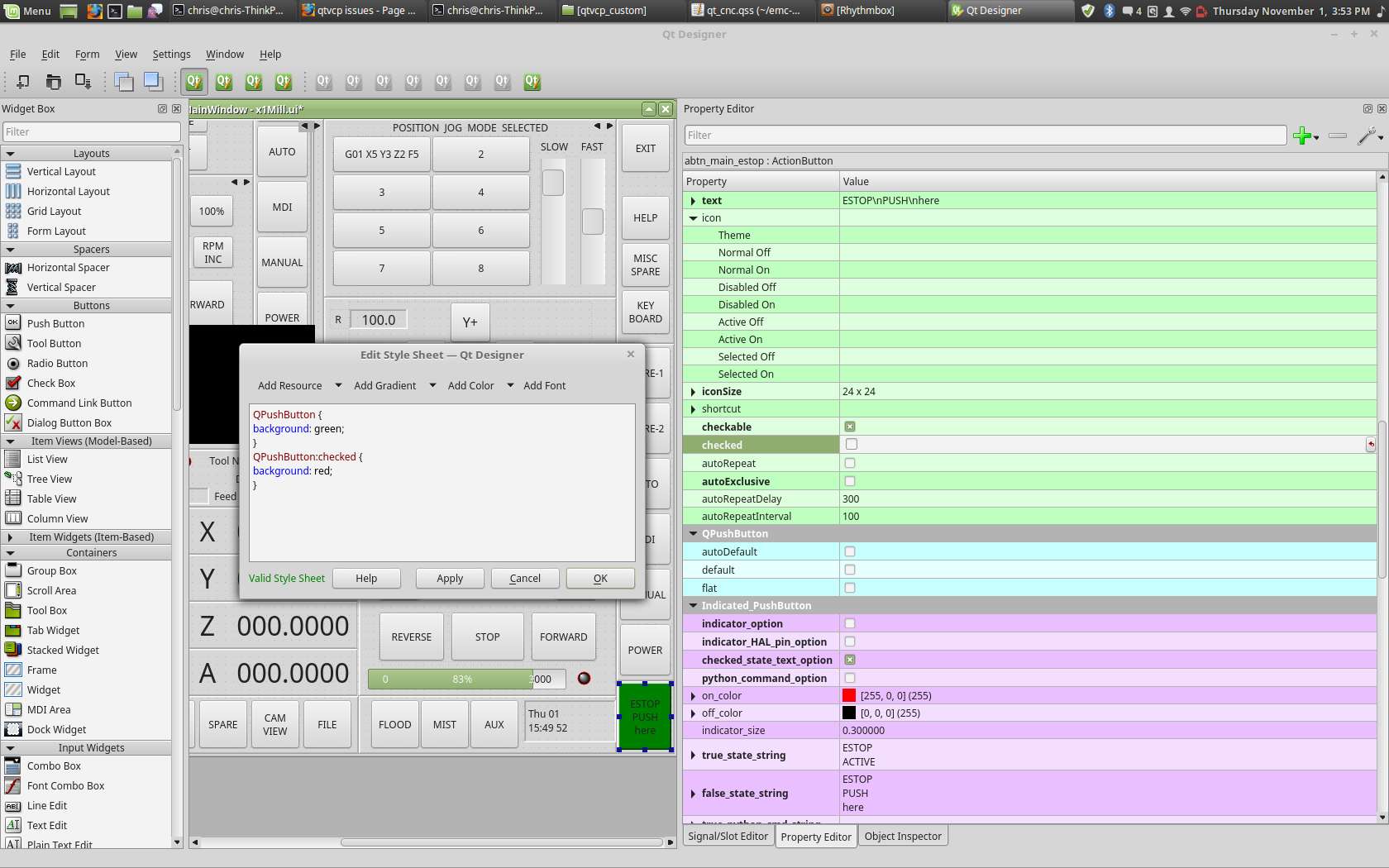Screen dimensions: 1389x868
Task: Collapse the Layouts category in Widget Box
Action: pyautogui.click(x=10, y=154)
